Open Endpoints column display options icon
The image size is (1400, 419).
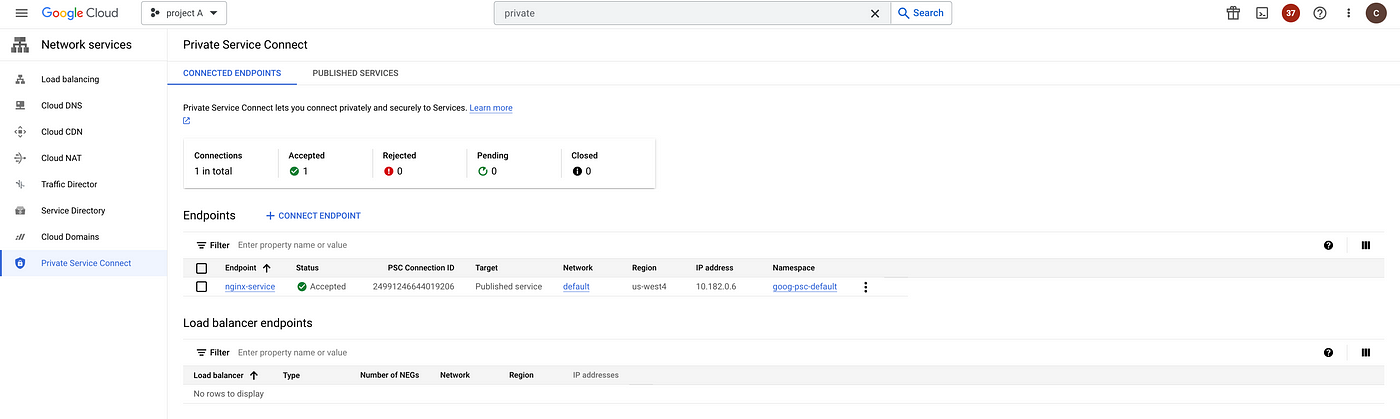point(1366,245)
